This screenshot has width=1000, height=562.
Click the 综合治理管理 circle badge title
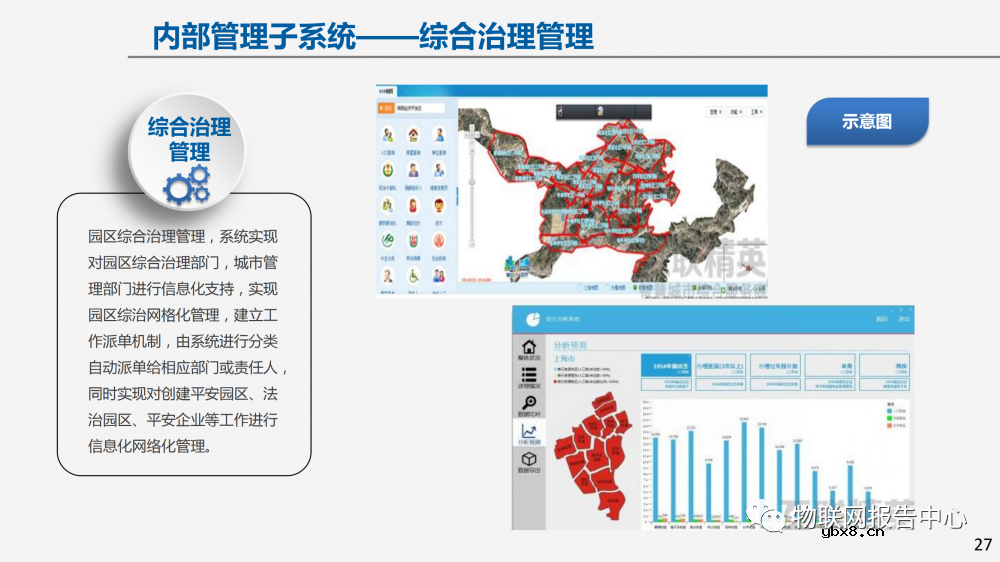(189, 139)
